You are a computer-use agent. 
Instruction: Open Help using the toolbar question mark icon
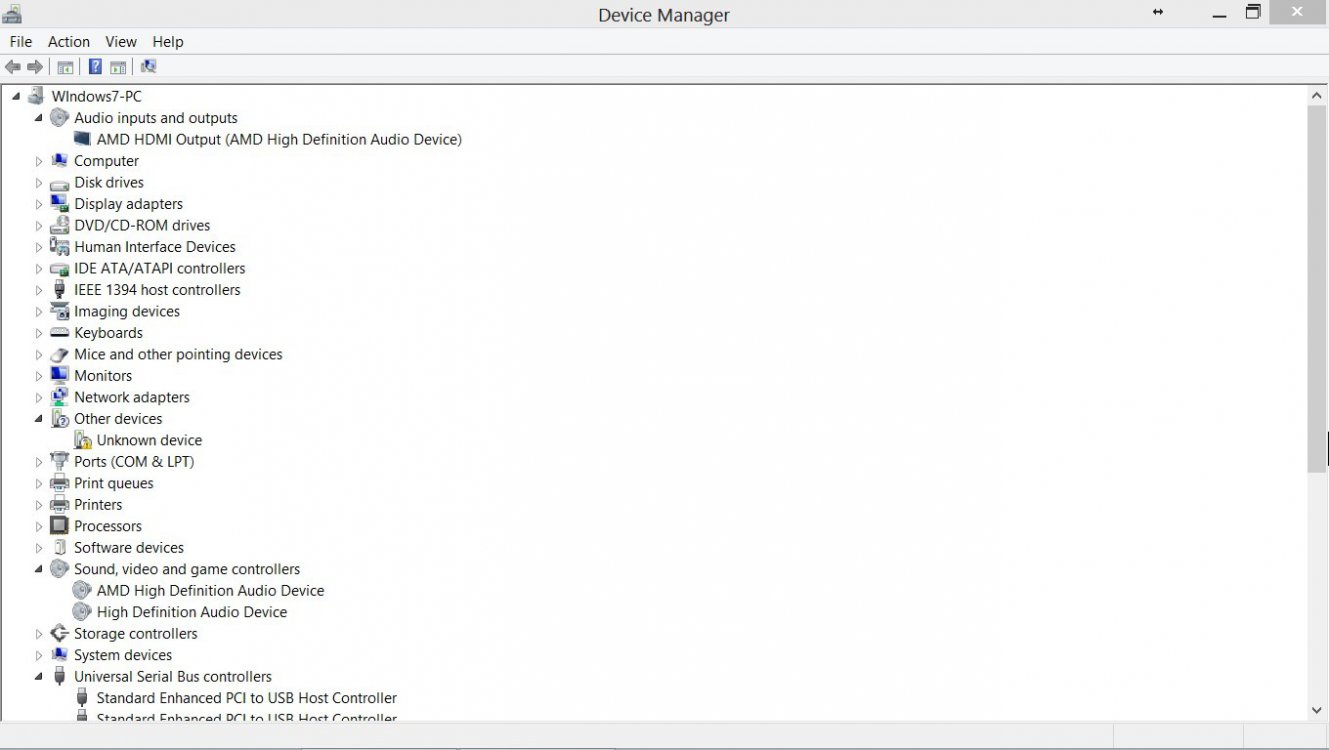[94, 66]
